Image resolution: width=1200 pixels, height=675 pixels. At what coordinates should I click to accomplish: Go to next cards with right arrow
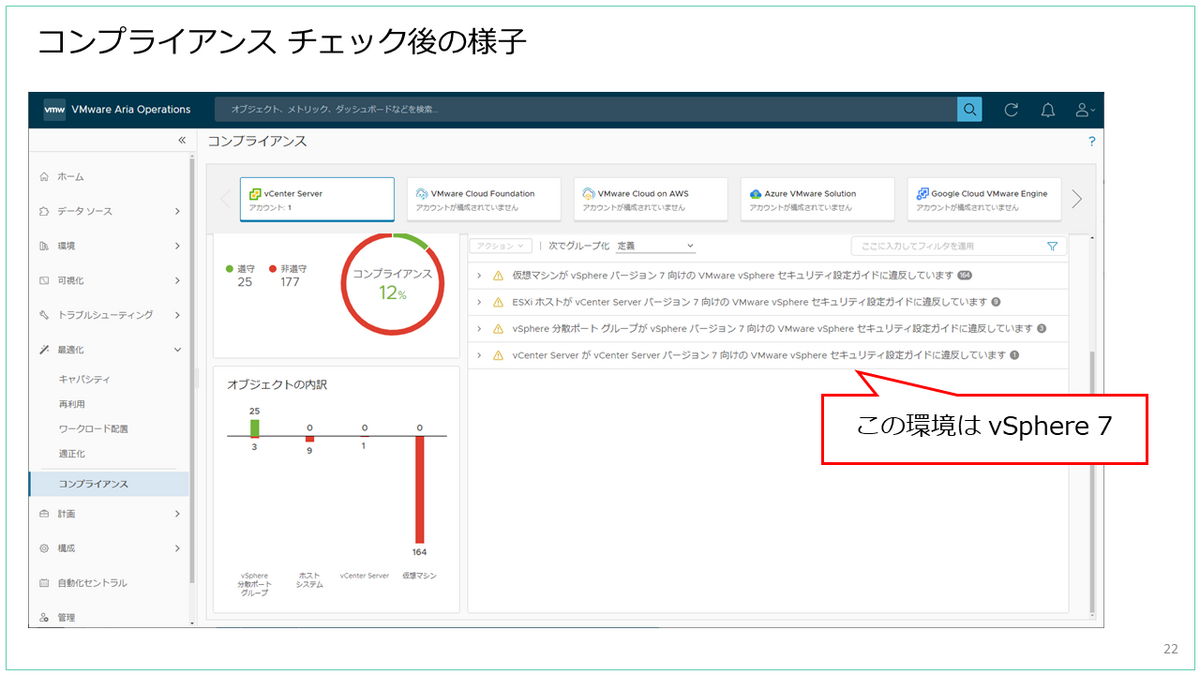(1077, 199)
